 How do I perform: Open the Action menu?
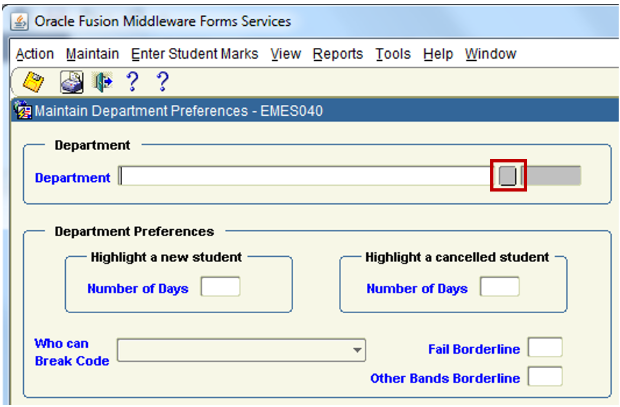[x=35, y=54]
